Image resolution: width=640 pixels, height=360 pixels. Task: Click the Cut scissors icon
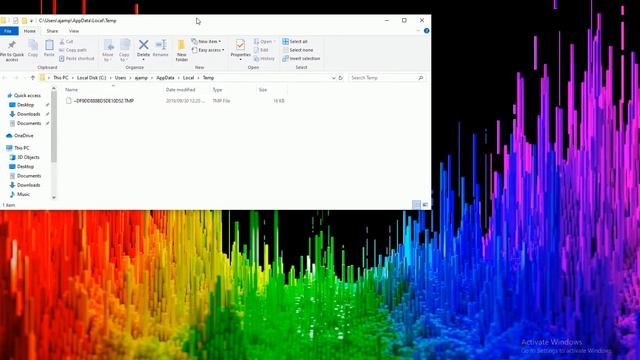tap(62, 42)
